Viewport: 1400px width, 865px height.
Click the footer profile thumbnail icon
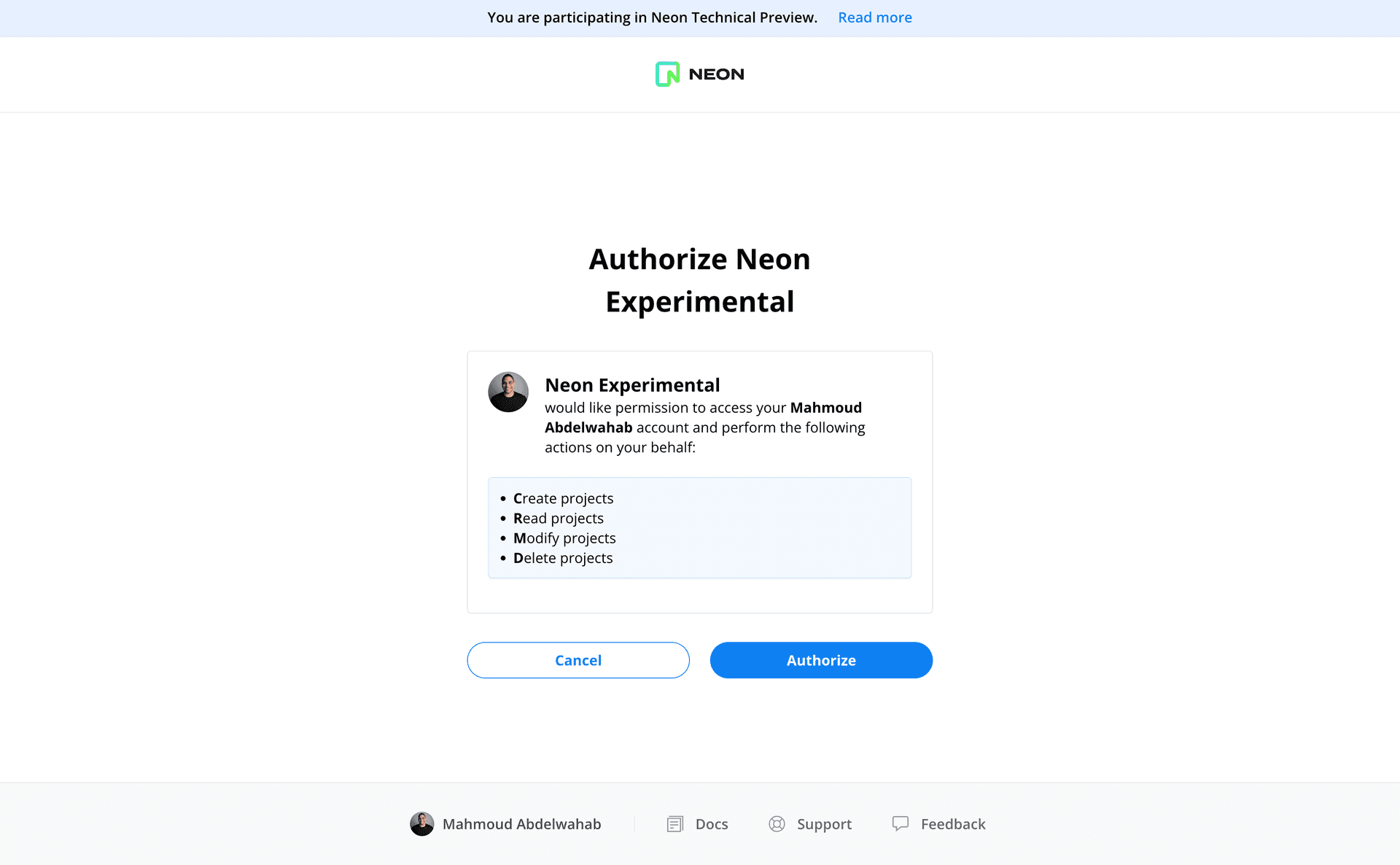point(421,824)
